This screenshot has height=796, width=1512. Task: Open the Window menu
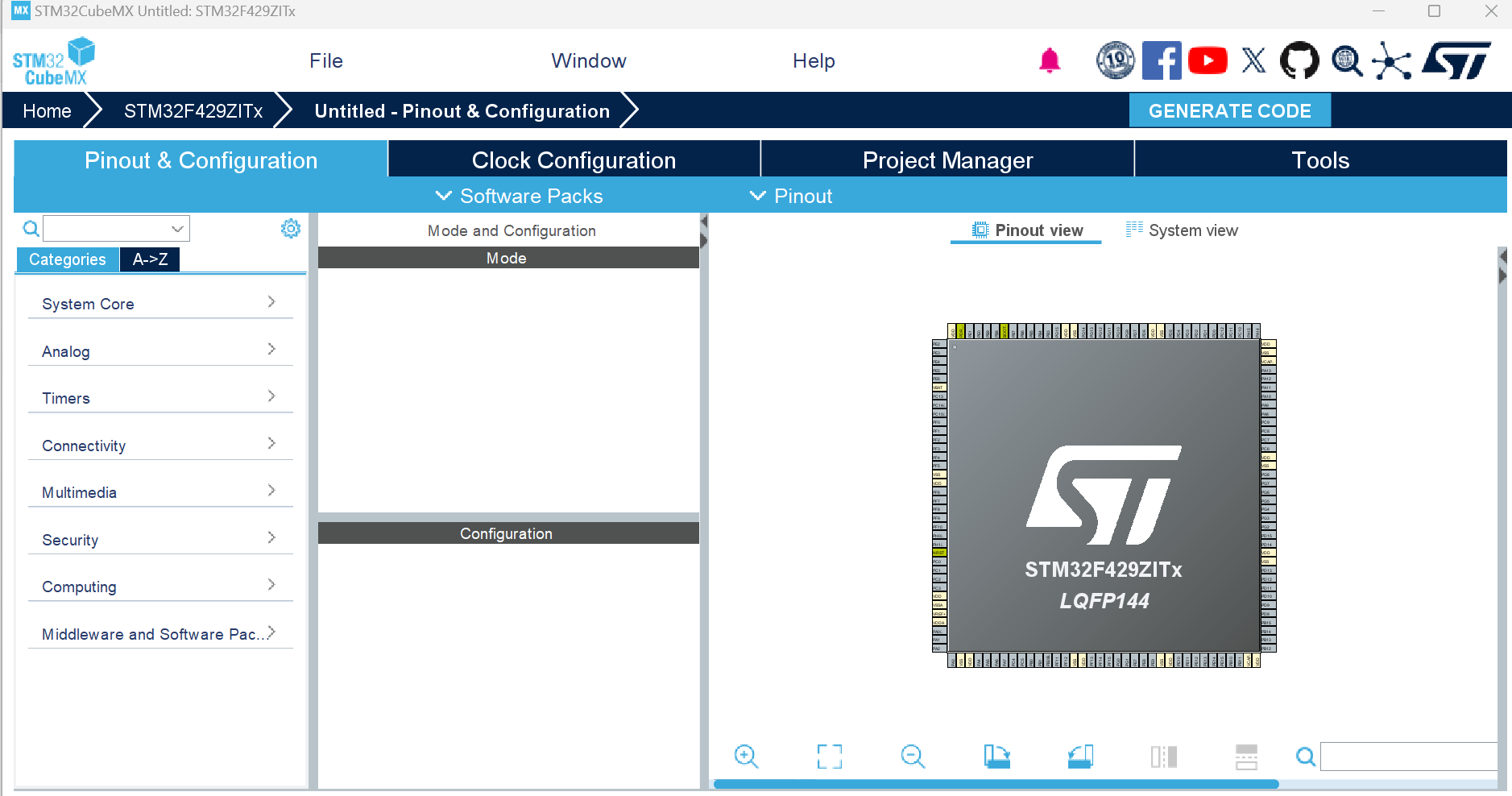[589, 60]
